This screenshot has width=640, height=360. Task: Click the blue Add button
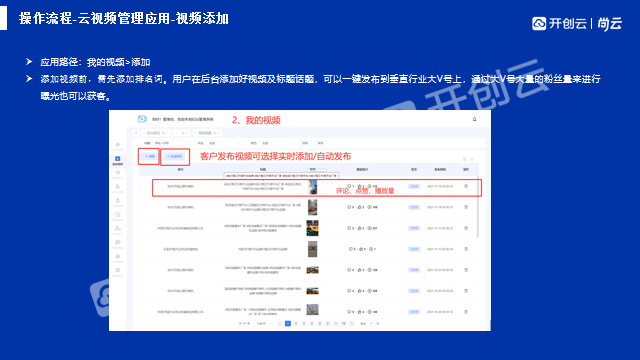149,156
